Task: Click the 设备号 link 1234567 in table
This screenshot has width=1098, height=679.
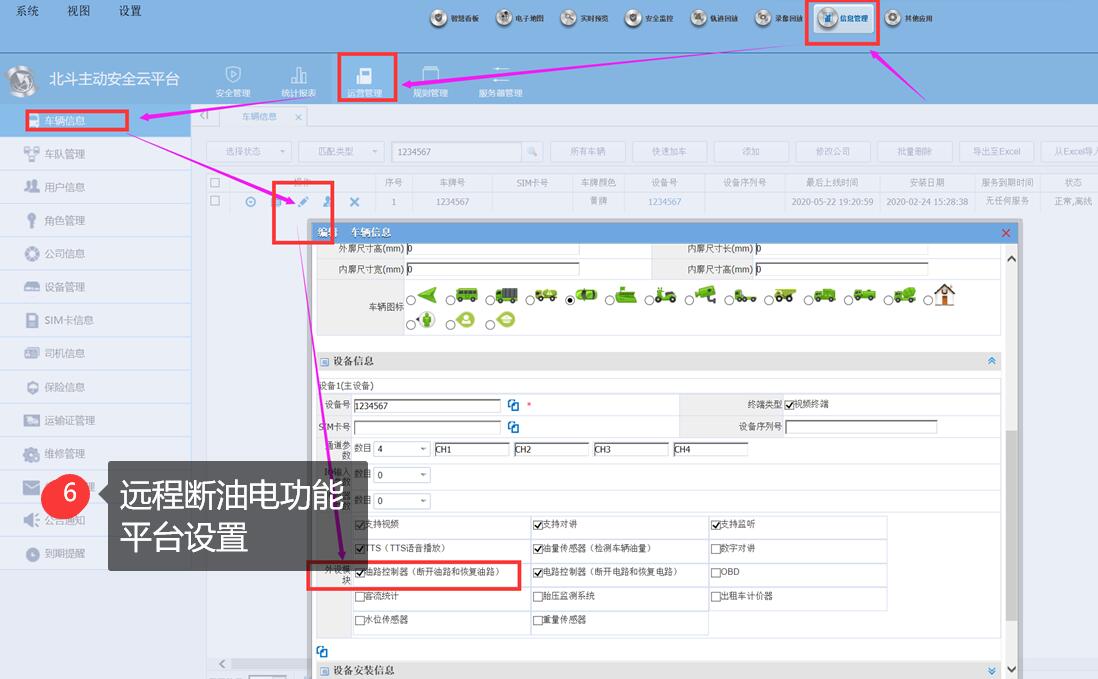Action: point(664,202)
